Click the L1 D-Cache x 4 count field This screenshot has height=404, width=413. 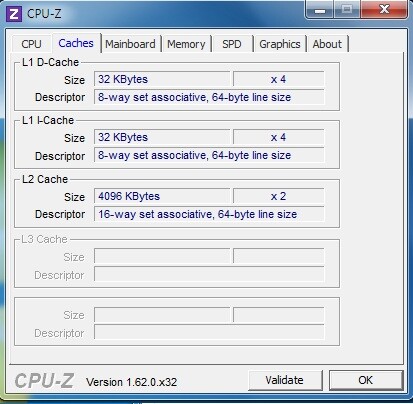pos(279,79)
